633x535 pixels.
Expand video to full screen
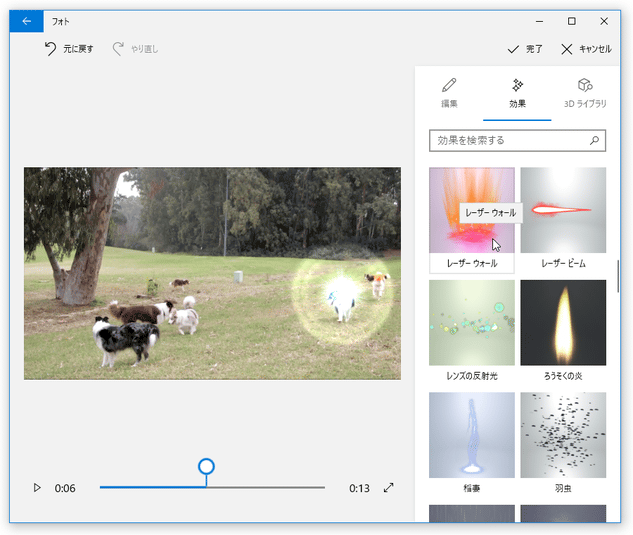(389, 488)
